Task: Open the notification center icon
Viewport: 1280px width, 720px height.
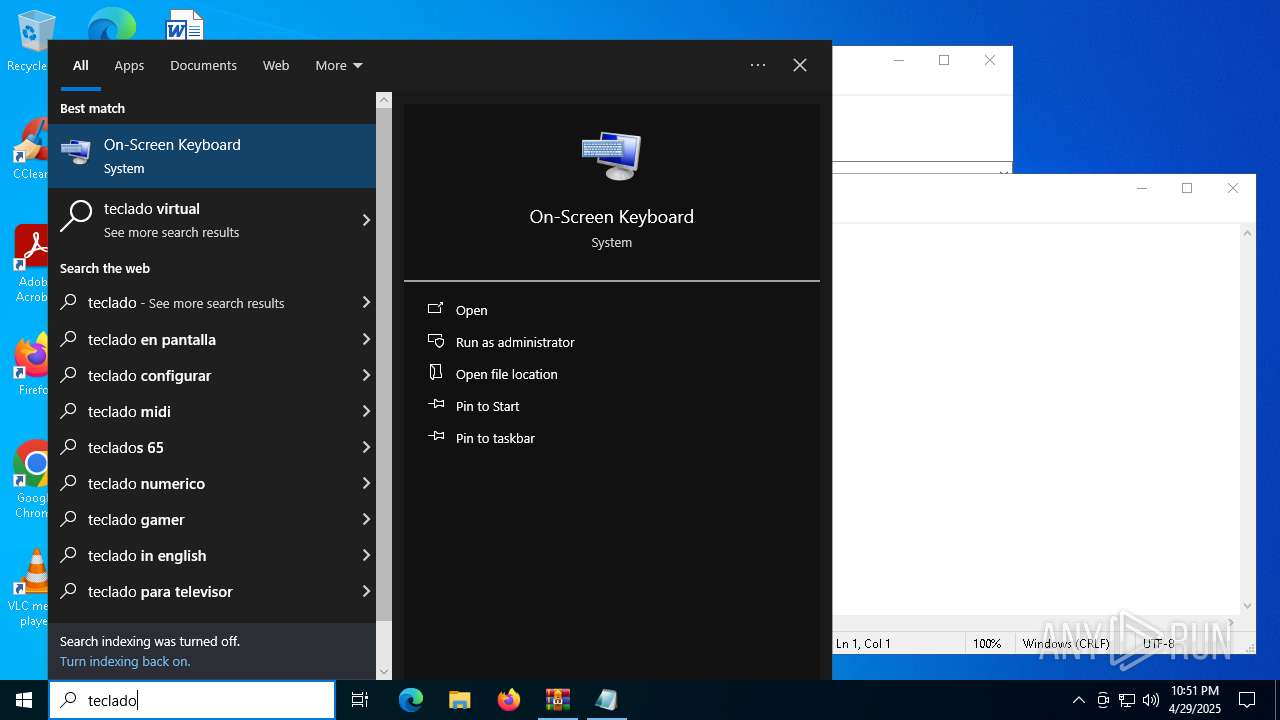Action: tap(1247, 700)
